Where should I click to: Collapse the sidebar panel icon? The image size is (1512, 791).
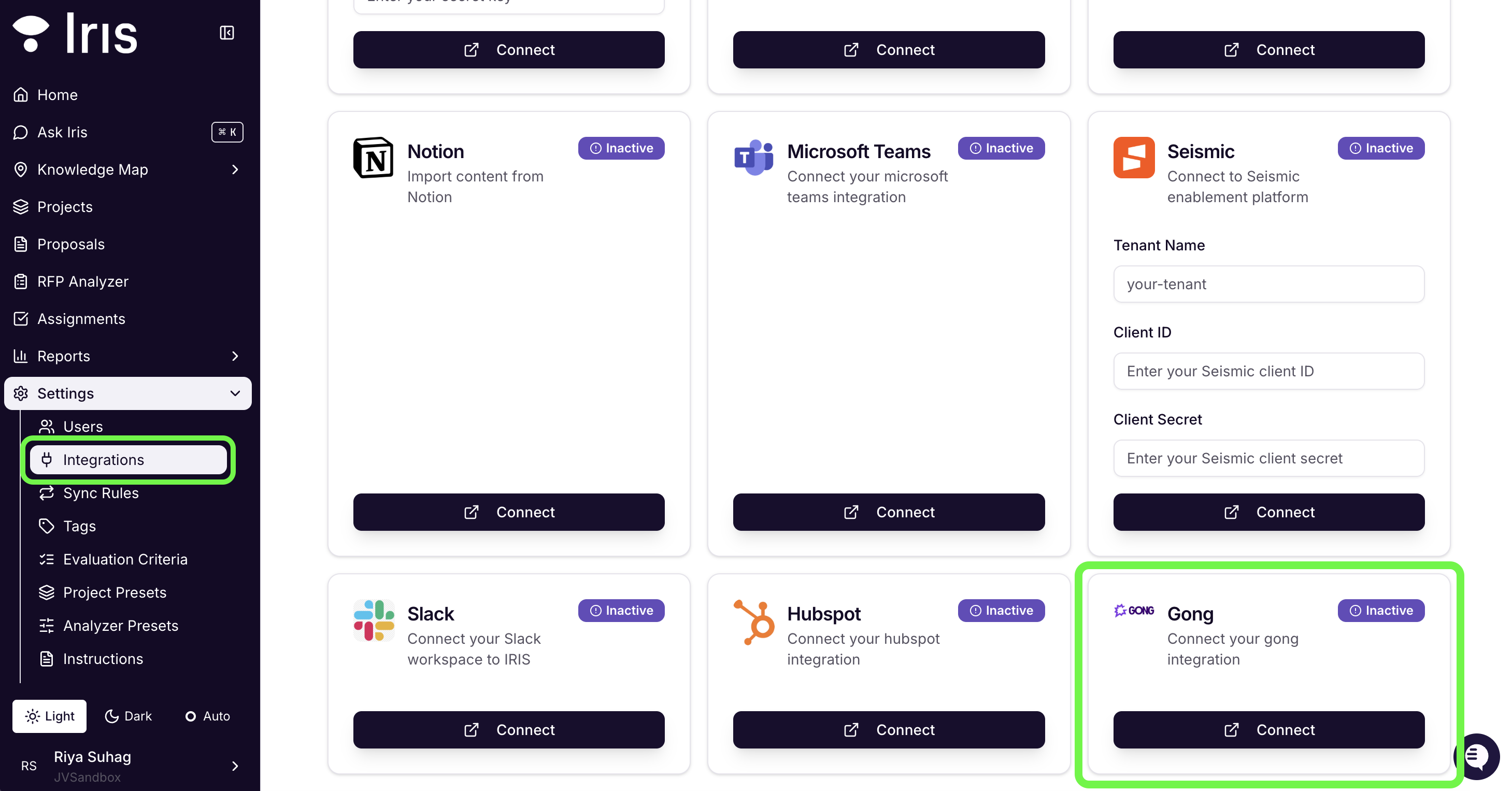(226, 33)
